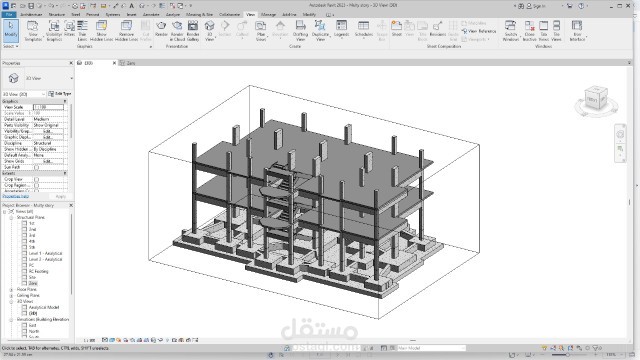Click the ViewCube in the 3D view
The height and width of the screenshot is (360, 640).
[x=596, y=98]
